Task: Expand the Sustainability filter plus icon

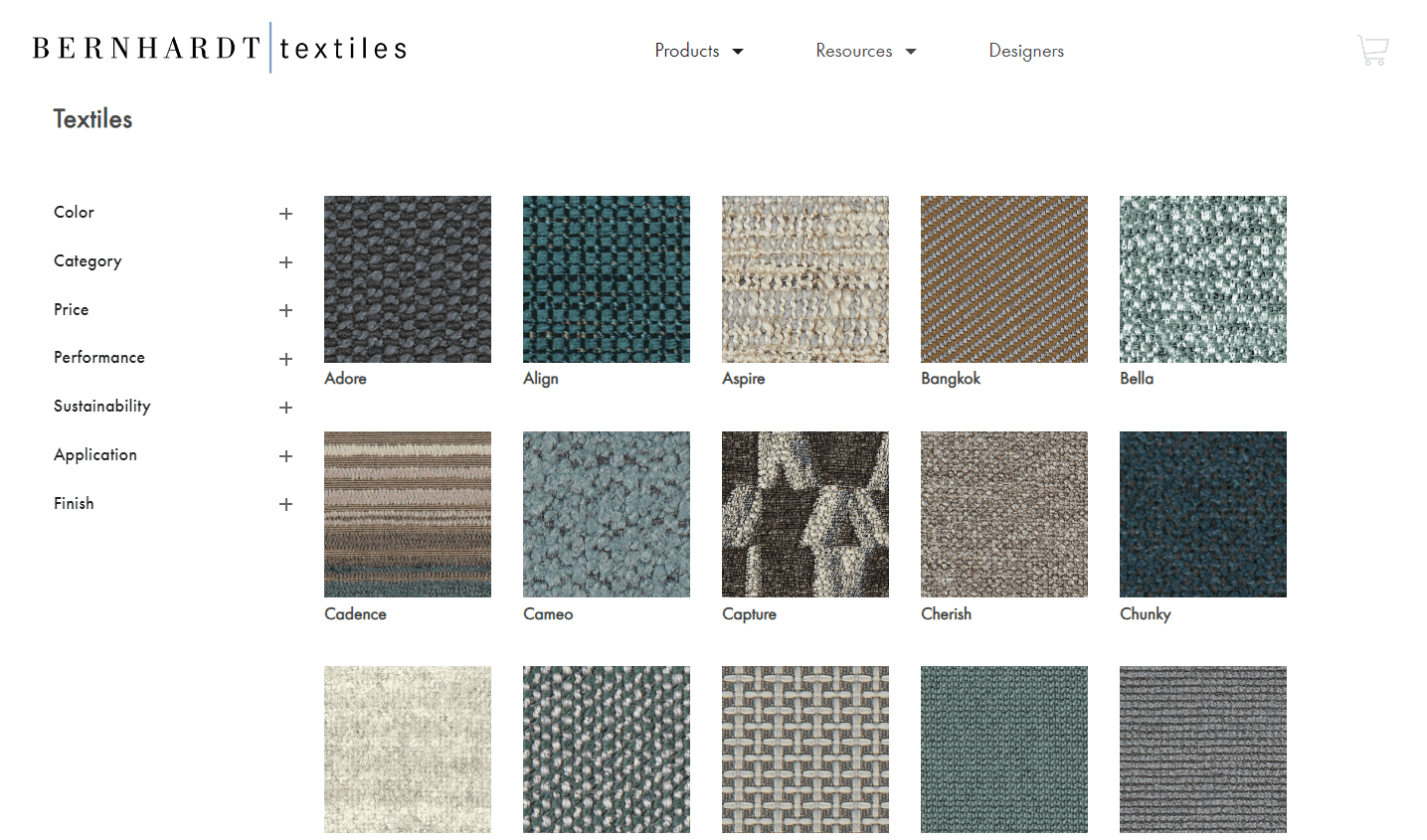Action: [x=285, y=408]
